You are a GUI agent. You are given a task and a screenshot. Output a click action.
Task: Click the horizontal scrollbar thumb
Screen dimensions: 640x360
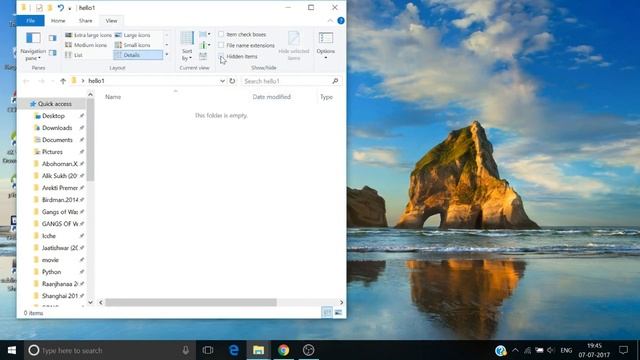[x=191, y=302]
